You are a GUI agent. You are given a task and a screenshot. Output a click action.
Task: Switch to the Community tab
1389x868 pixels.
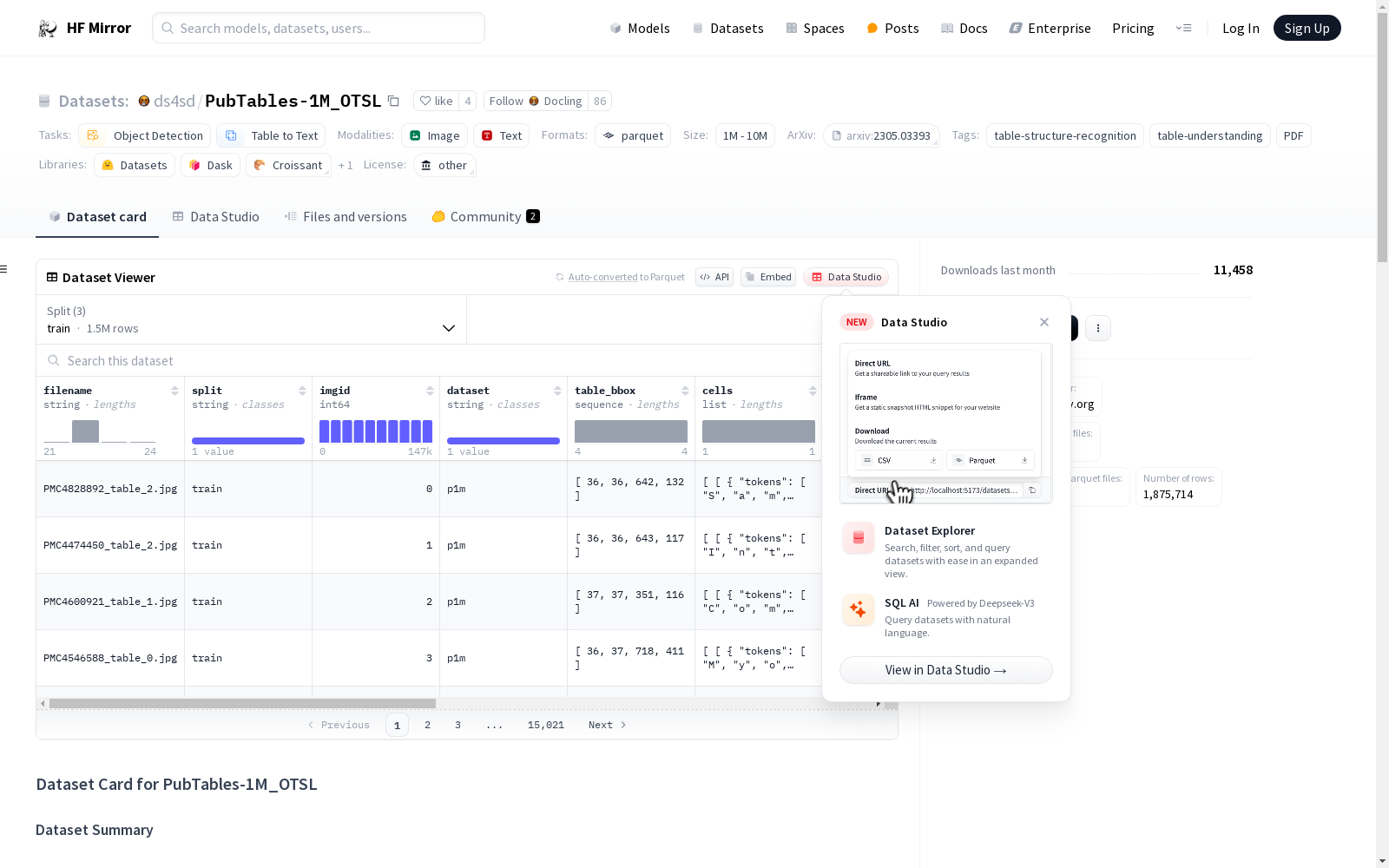485,217
